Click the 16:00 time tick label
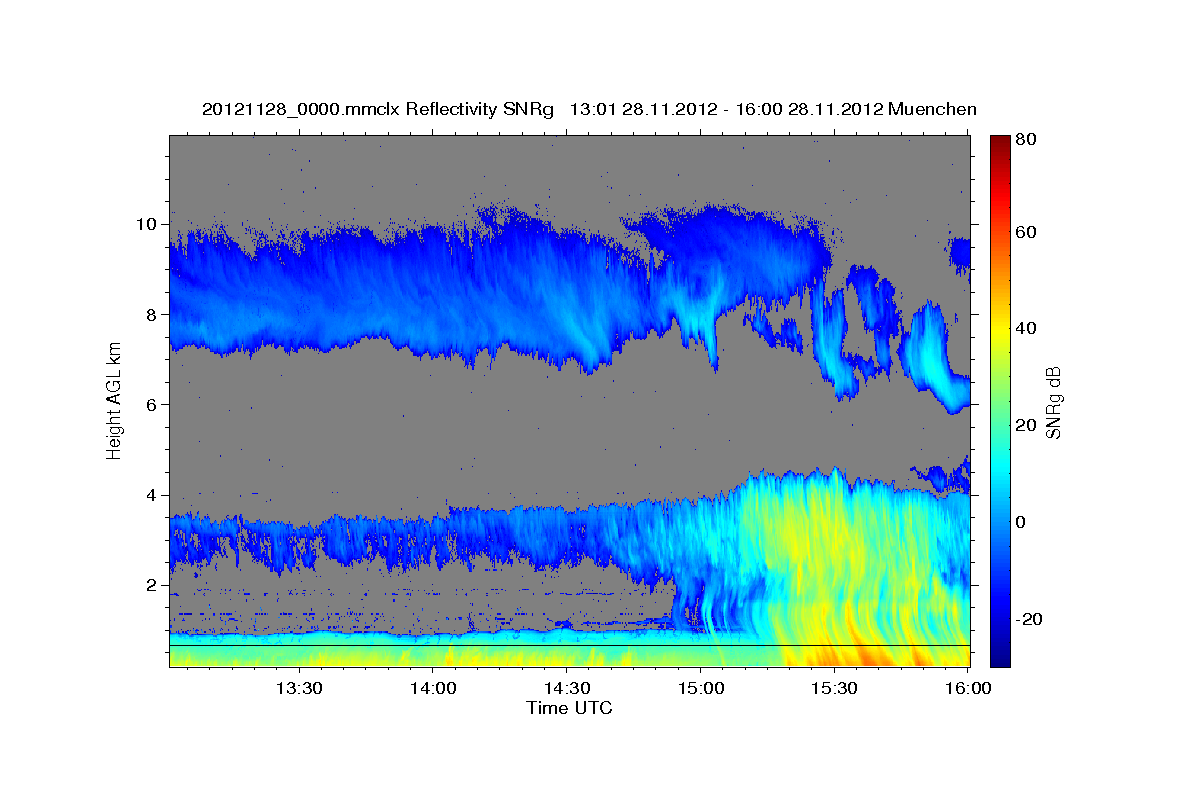 point(966,688)
